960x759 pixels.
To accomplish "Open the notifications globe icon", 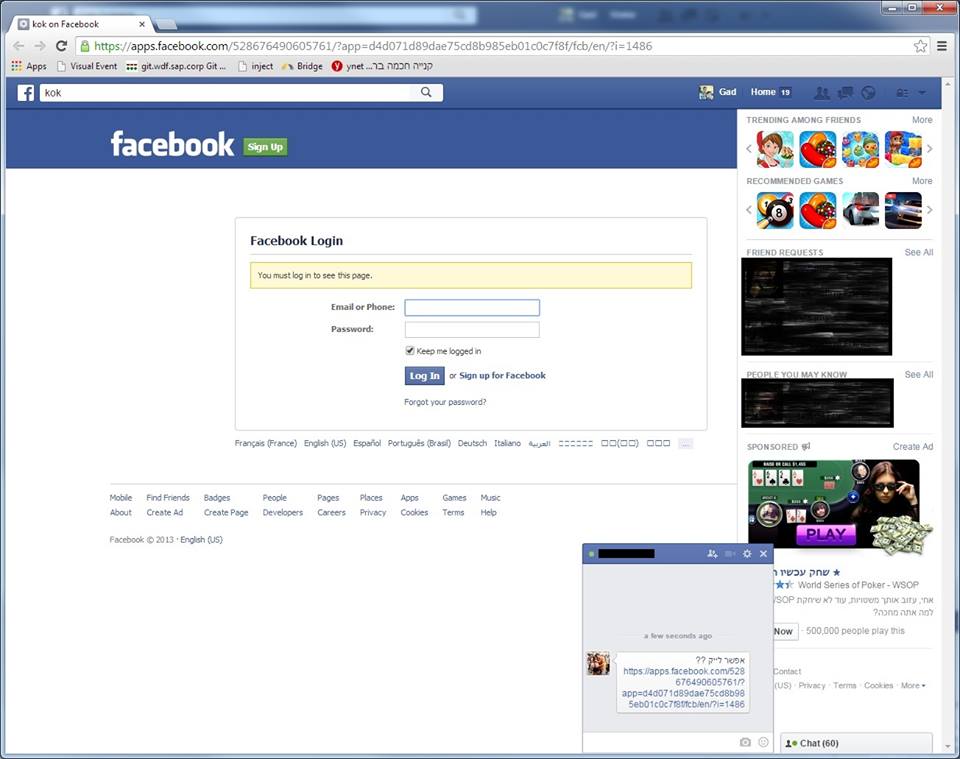I will click(x=868, y=93).
